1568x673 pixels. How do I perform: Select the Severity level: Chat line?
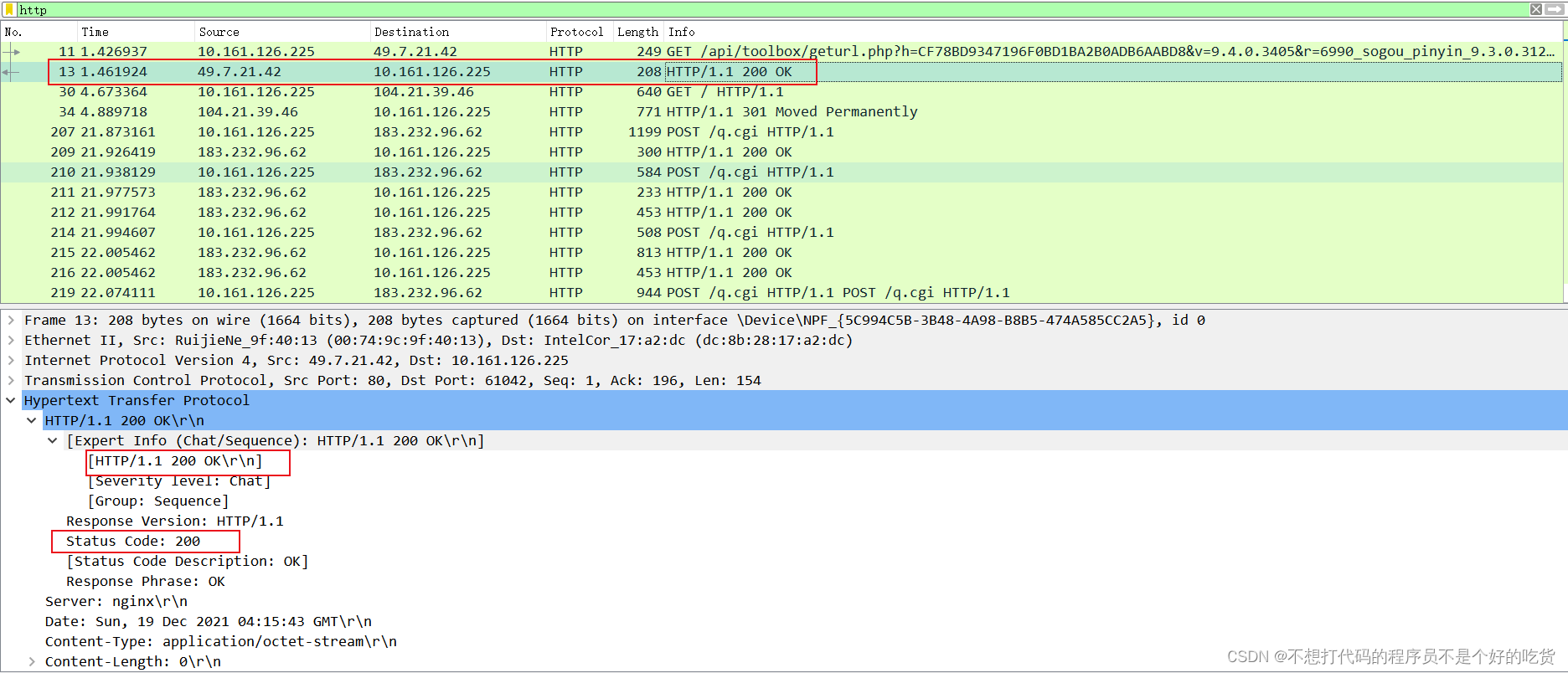pyautogui.click(x=179, y=481)
